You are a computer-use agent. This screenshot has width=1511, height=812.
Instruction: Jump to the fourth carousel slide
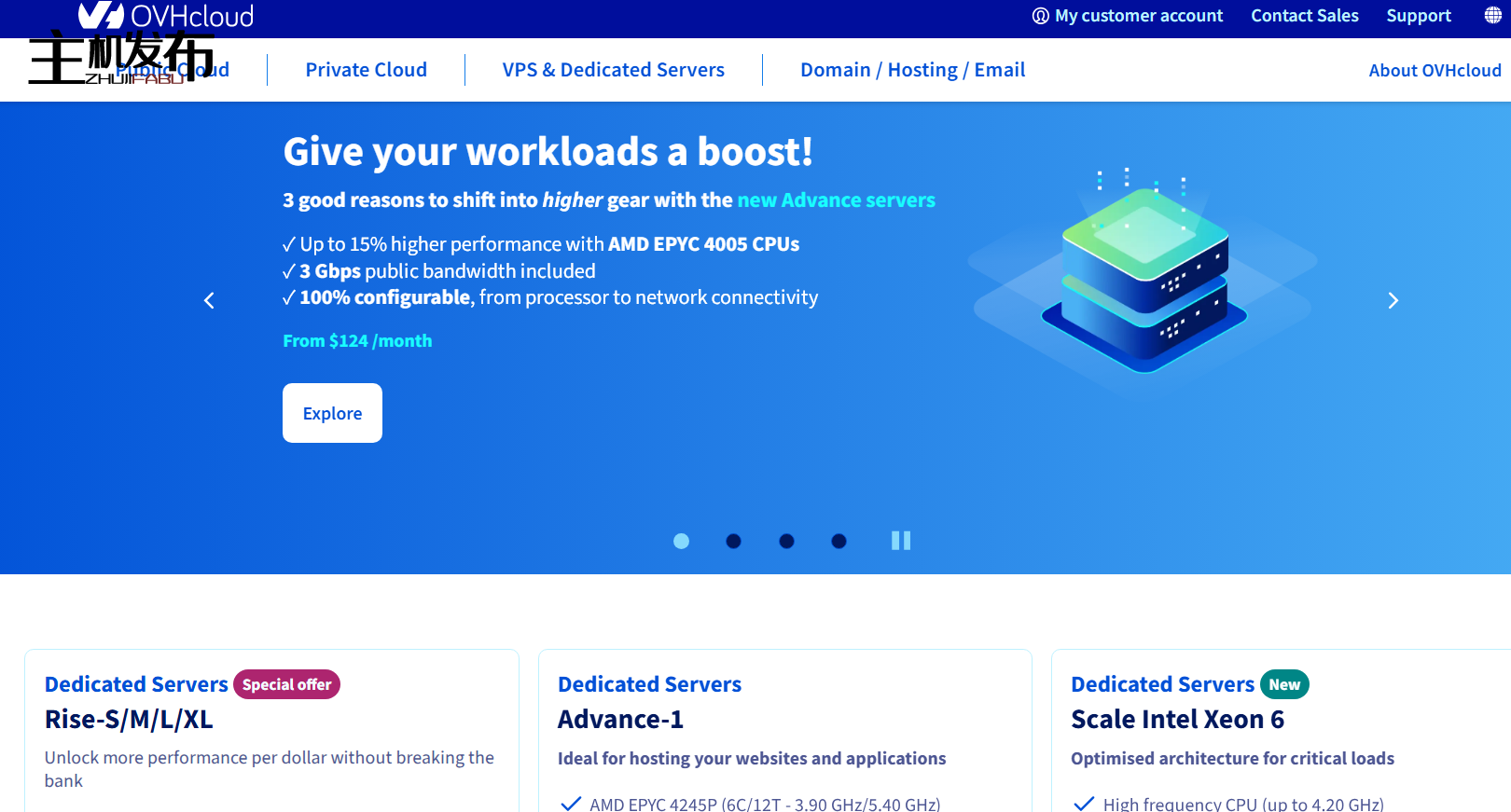[x=839, y=541]
